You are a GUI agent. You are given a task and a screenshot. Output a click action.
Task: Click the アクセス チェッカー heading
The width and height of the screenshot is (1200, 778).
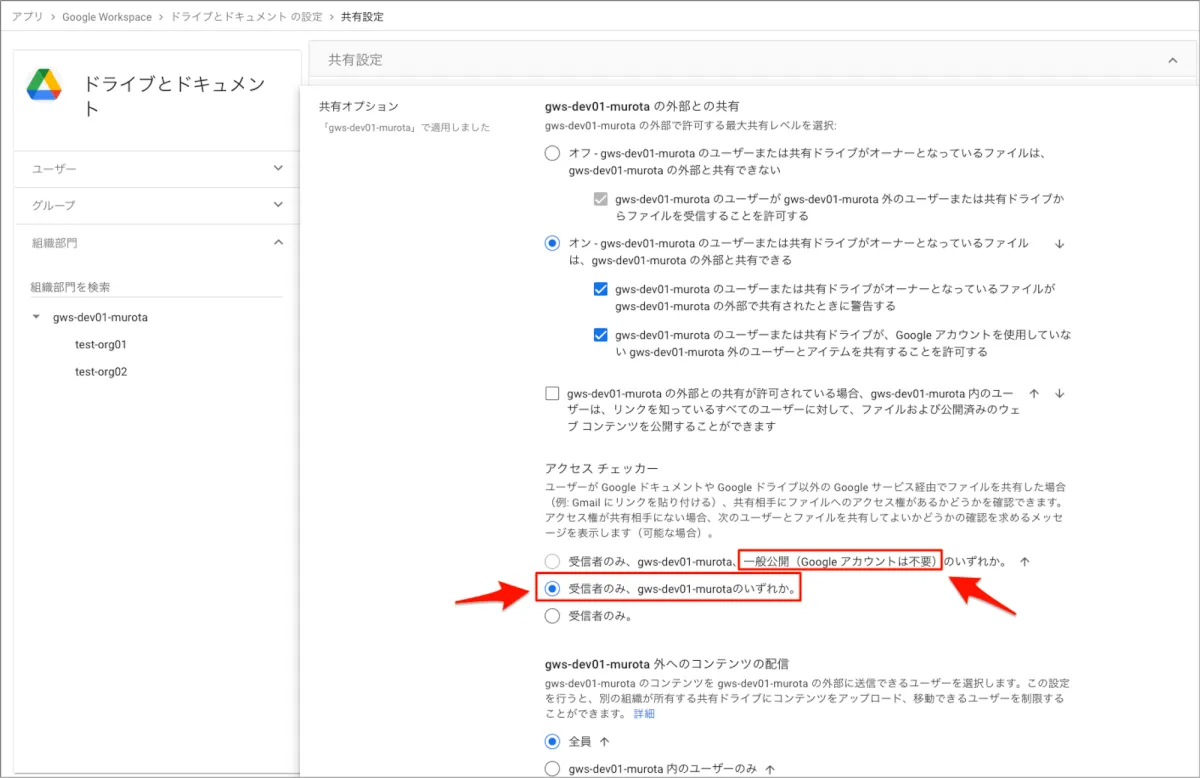click(600, 467)
